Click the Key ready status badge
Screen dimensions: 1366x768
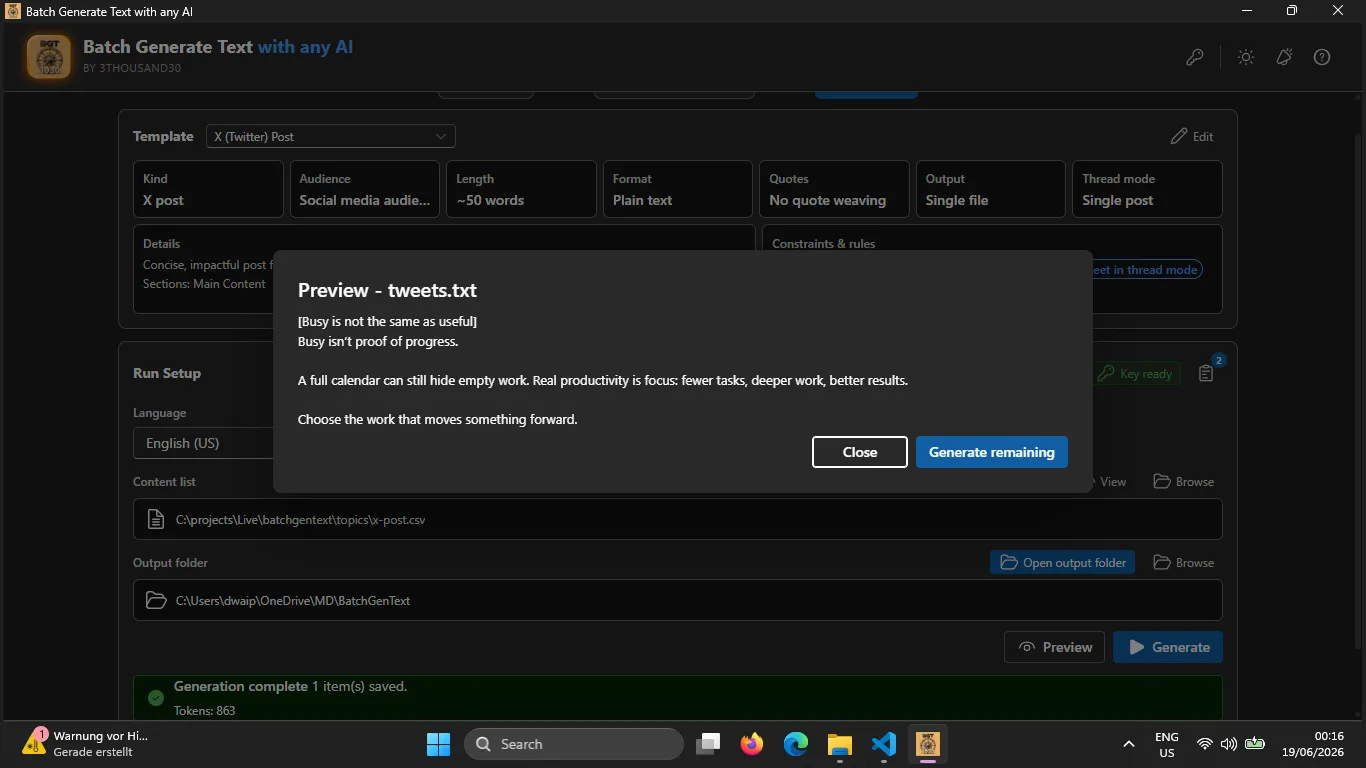(1136, 373)
